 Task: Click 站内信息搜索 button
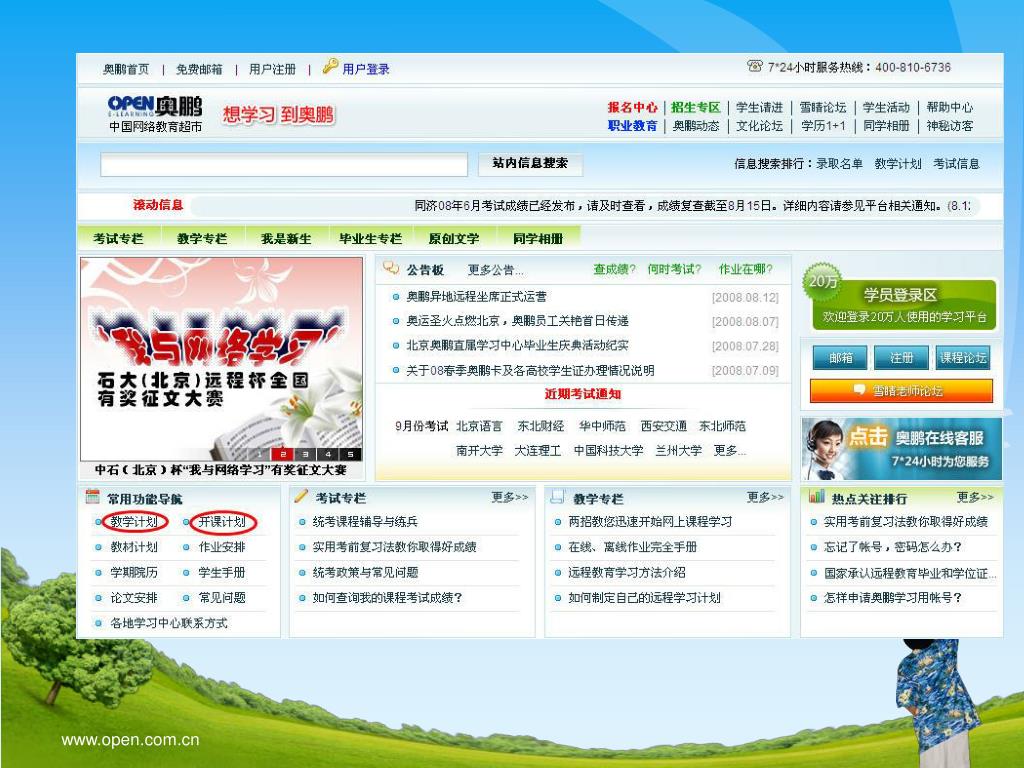530,163
